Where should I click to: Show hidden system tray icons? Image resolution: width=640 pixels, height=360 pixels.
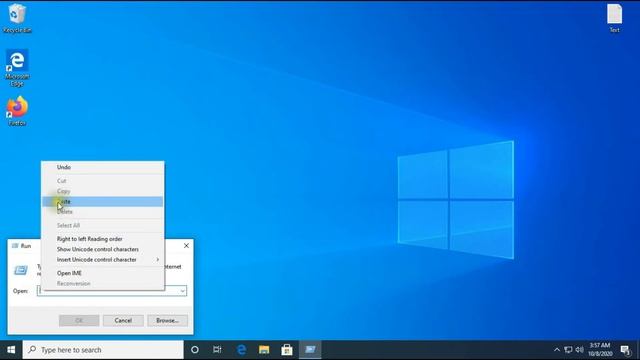556,350
